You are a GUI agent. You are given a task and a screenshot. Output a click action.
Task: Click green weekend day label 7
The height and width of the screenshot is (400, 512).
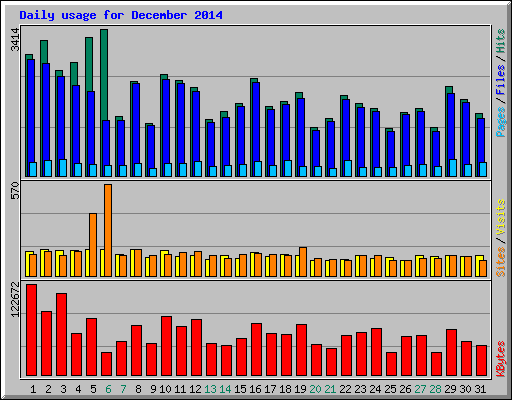(x=123, y=389)
